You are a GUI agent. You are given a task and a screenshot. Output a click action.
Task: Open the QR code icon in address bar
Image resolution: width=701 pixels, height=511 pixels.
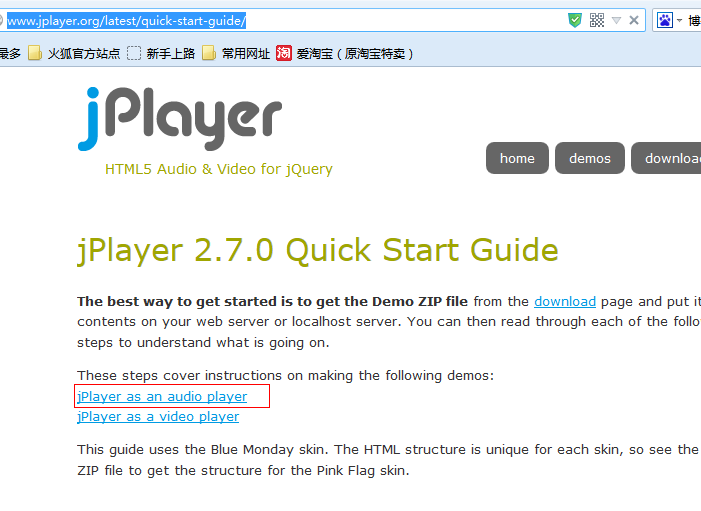point(597,20)
